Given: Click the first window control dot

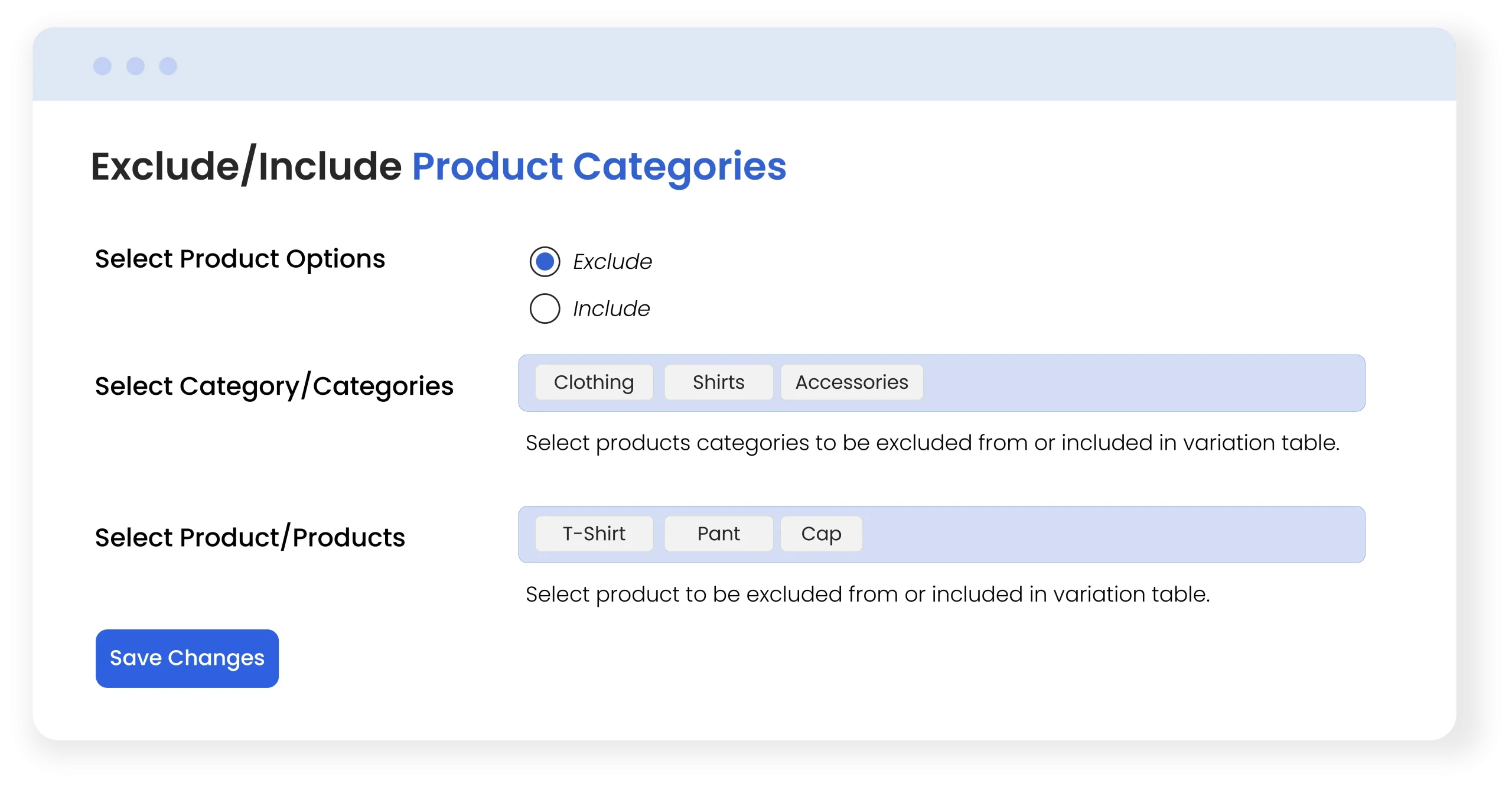Looking at the screenshot, I should (102, 66).
